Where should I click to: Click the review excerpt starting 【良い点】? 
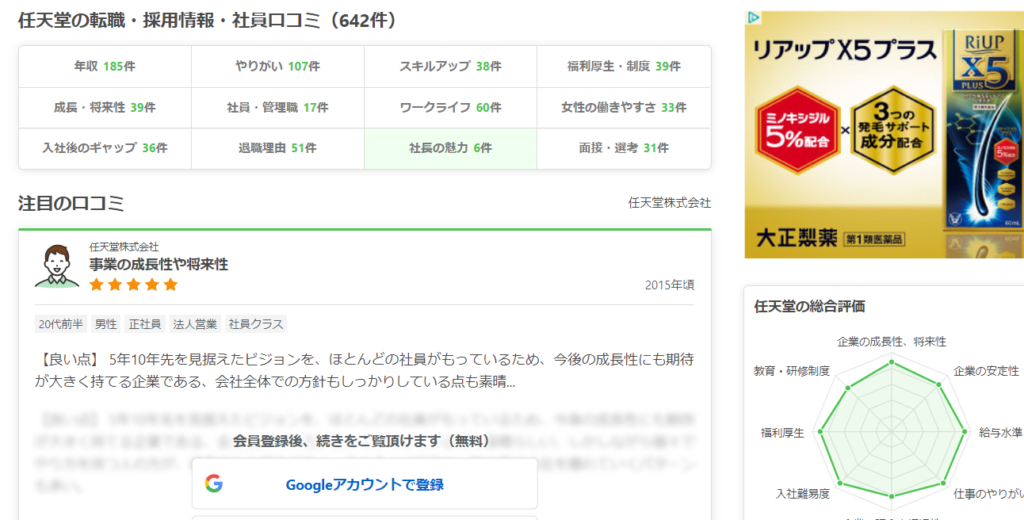(364, 370)
